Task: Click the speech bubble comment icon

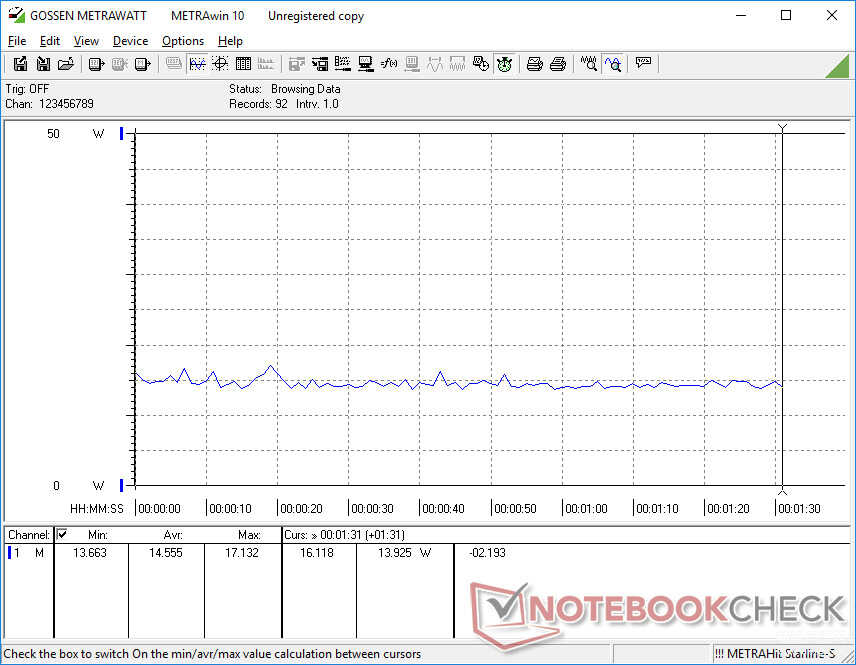Action: pyautogui.click(x=643, y=64)
